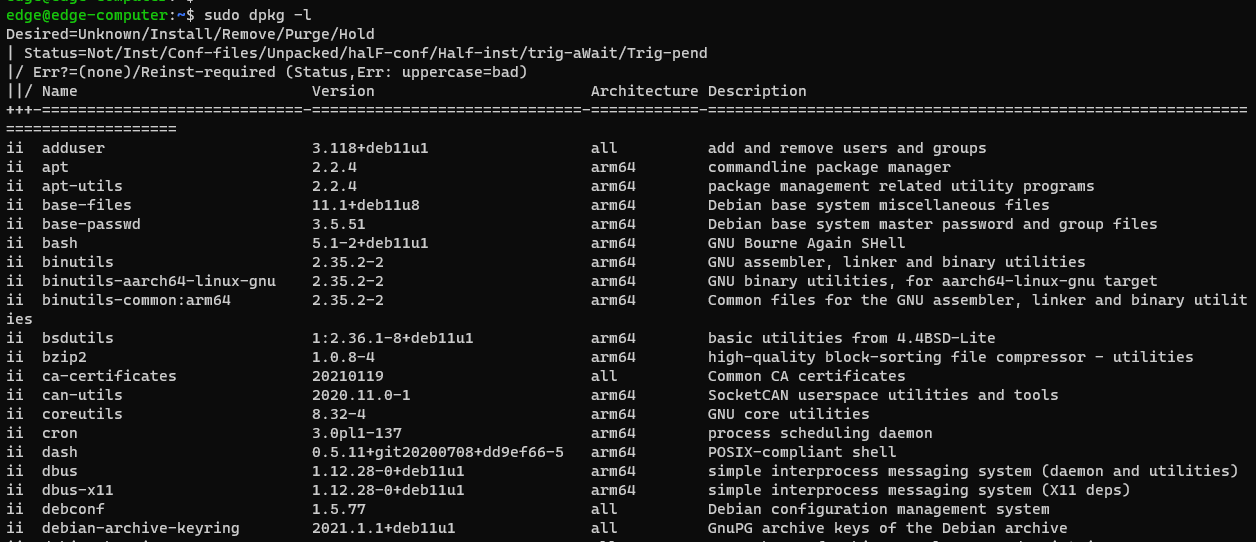This screenshot has width=1256, height=542.
Task: Click the can-utils package name
Action: coord(82,395)
